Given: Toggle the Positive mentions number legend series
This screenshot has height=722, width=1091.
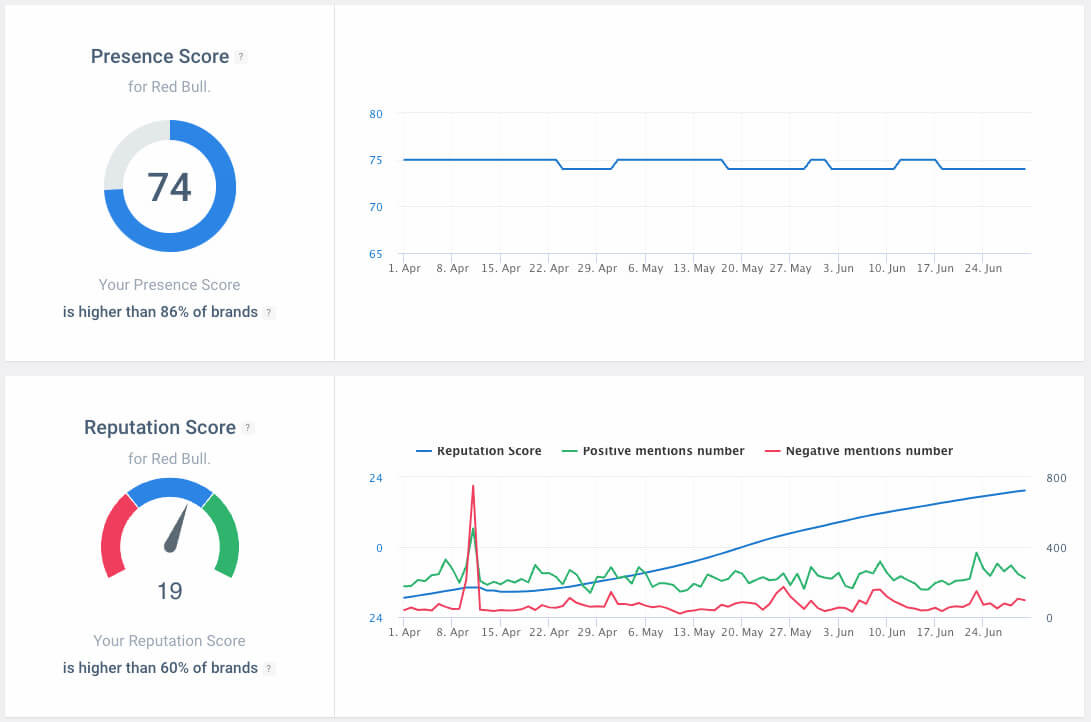Looking at the screenshot, I should [653, 451].
